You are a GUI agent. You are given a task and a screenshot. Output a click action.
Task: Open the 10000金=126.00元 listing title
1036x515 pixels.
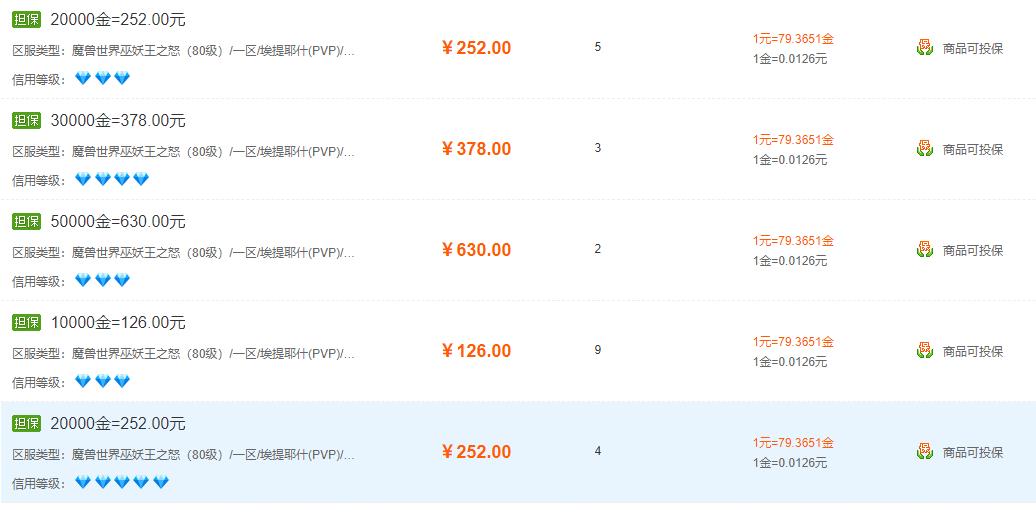coord(118,323)
